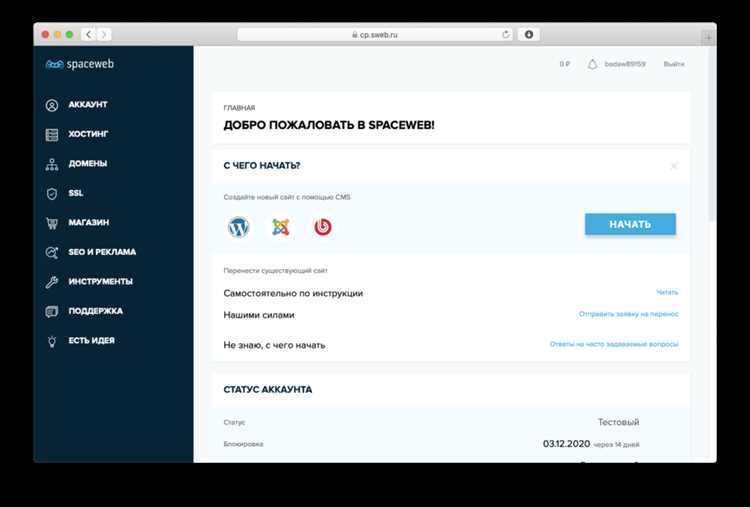The height and width of the screenshot is (507, 750).
Task: Click the Хостинг server icon
Action: [52, 135]
